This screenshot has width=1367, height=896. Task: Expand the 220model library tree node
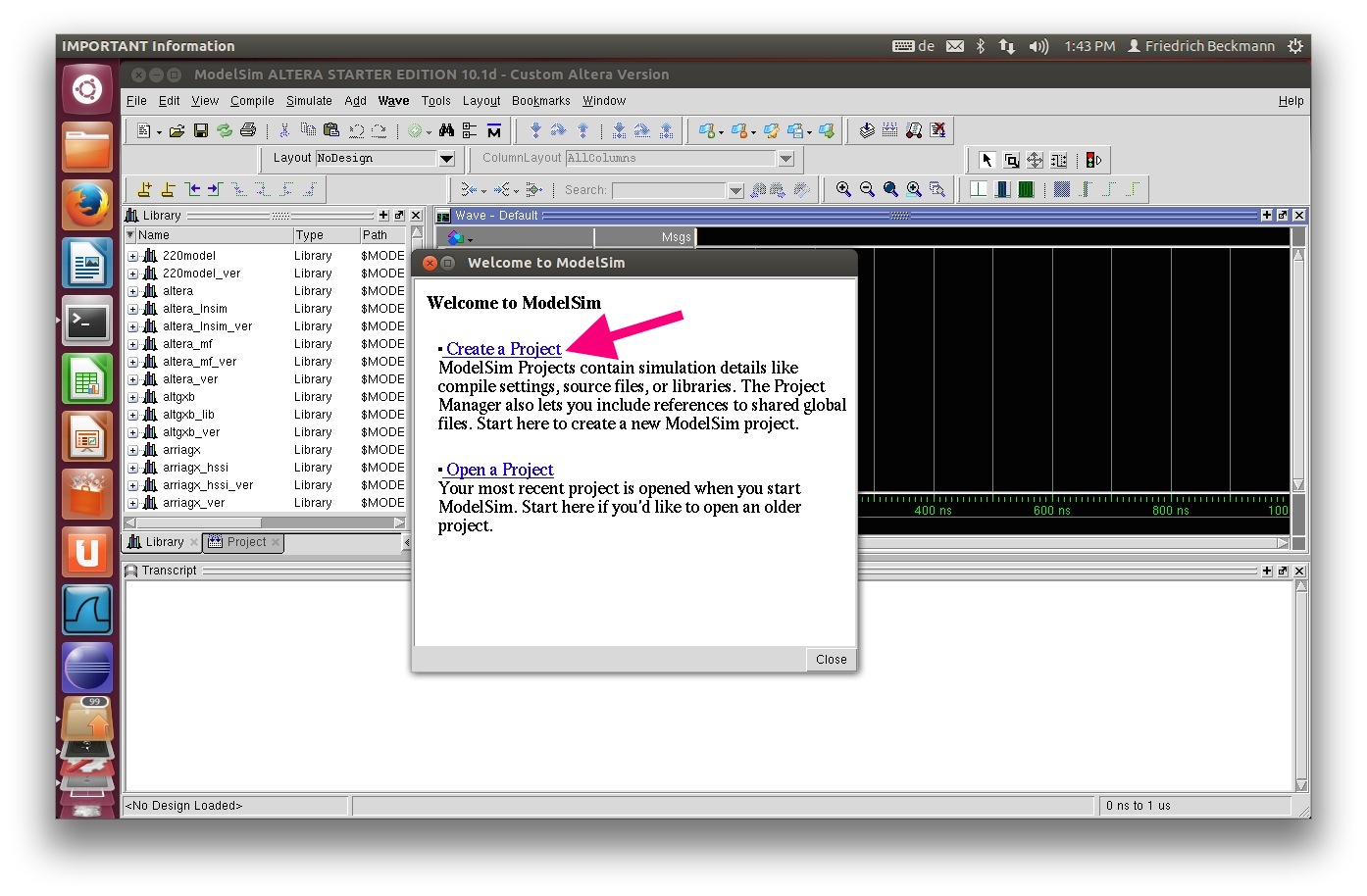133,256
